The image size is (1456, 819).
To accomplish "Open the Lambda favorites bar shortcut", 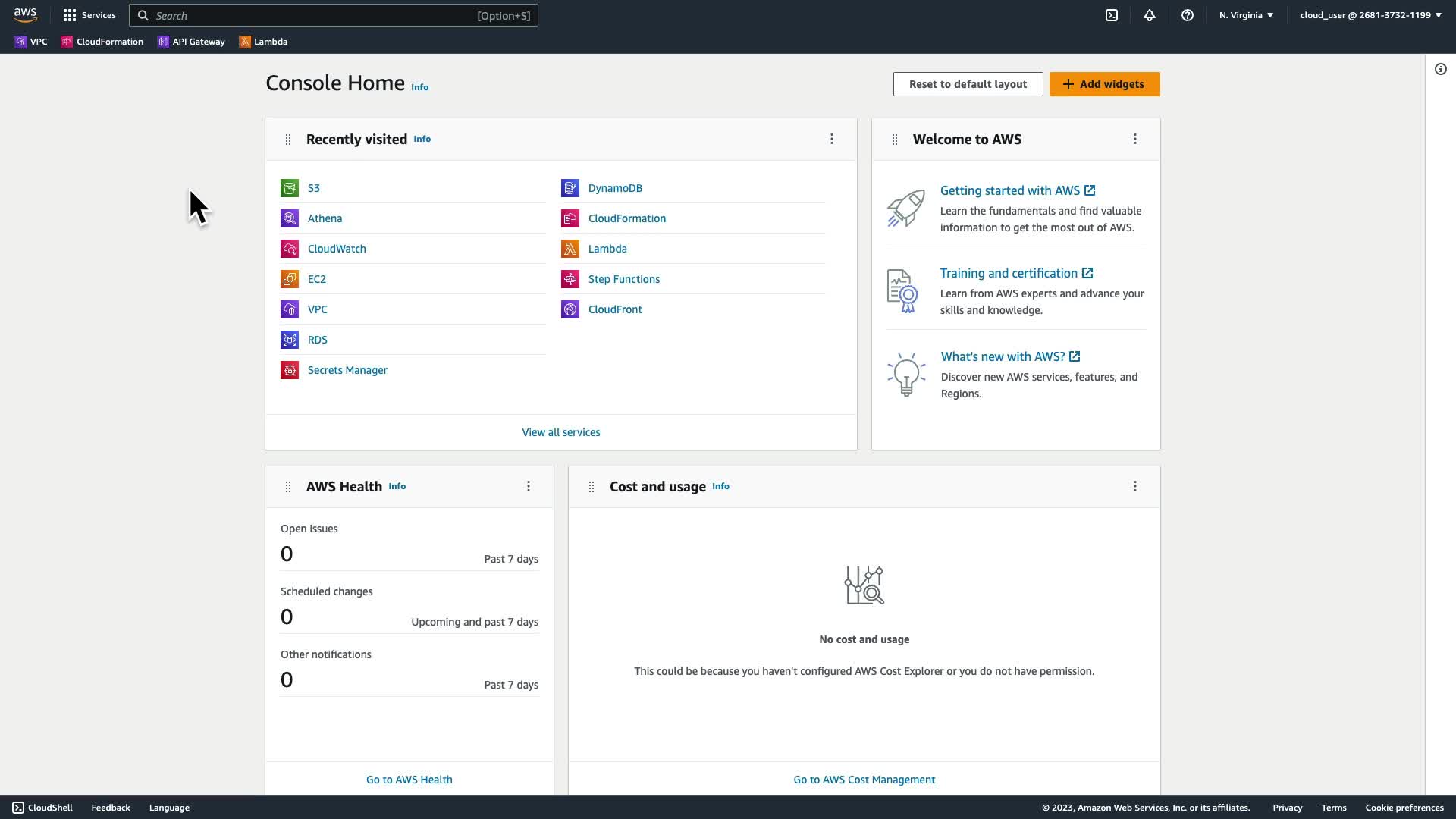I will point(263,42).
